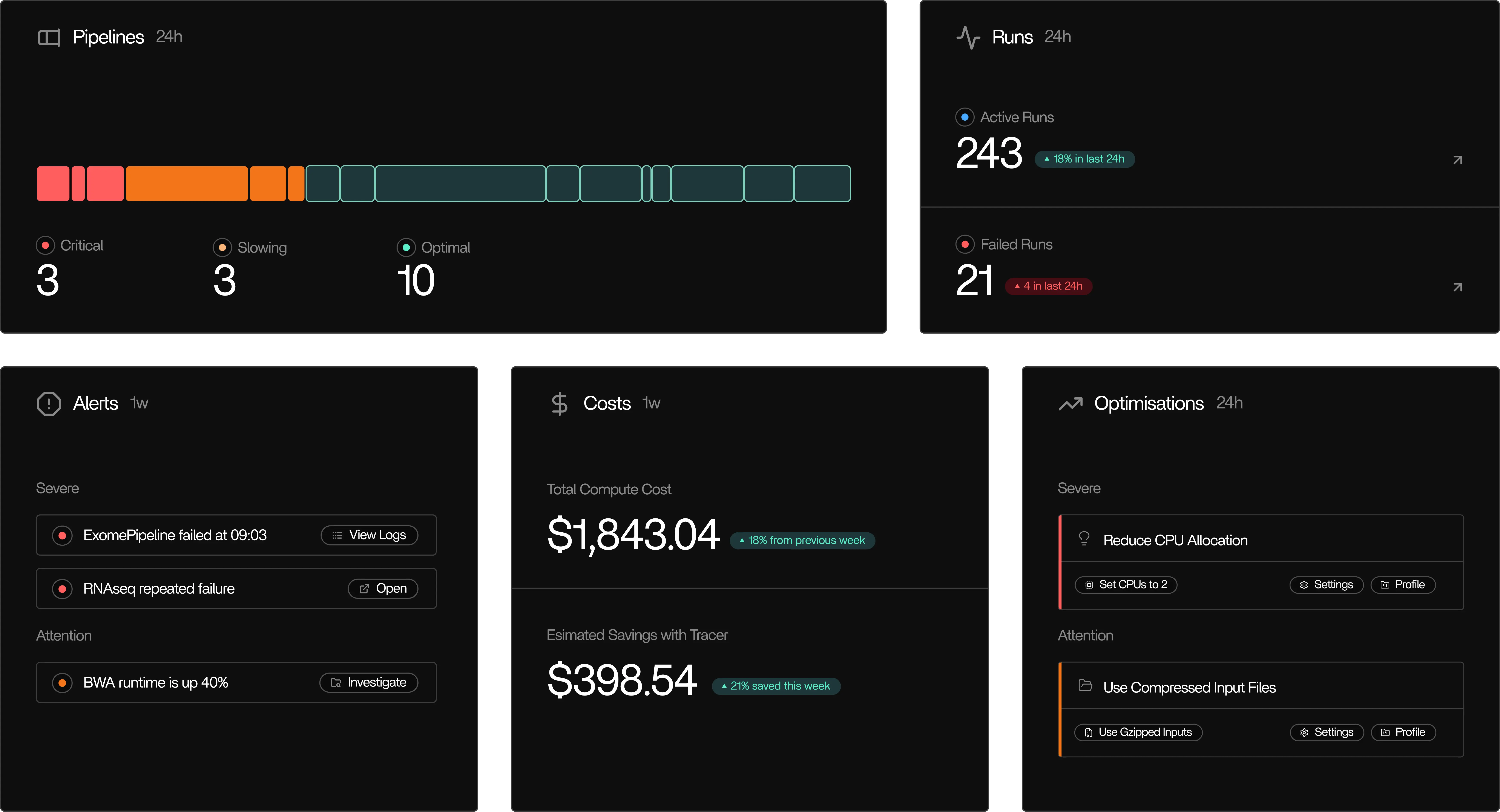Screen dimensions: 1500x812
Task: Click the Optimal pipelines count 10
Action: point(416,280)
